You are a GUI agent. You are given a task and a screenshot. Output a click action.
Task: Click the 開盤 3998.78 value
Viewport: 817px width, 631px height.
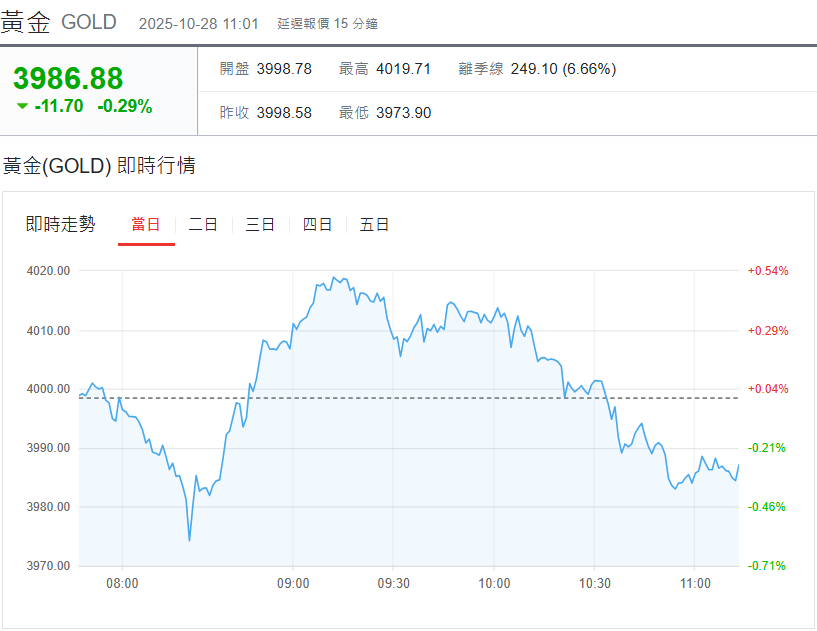(284, 69)
